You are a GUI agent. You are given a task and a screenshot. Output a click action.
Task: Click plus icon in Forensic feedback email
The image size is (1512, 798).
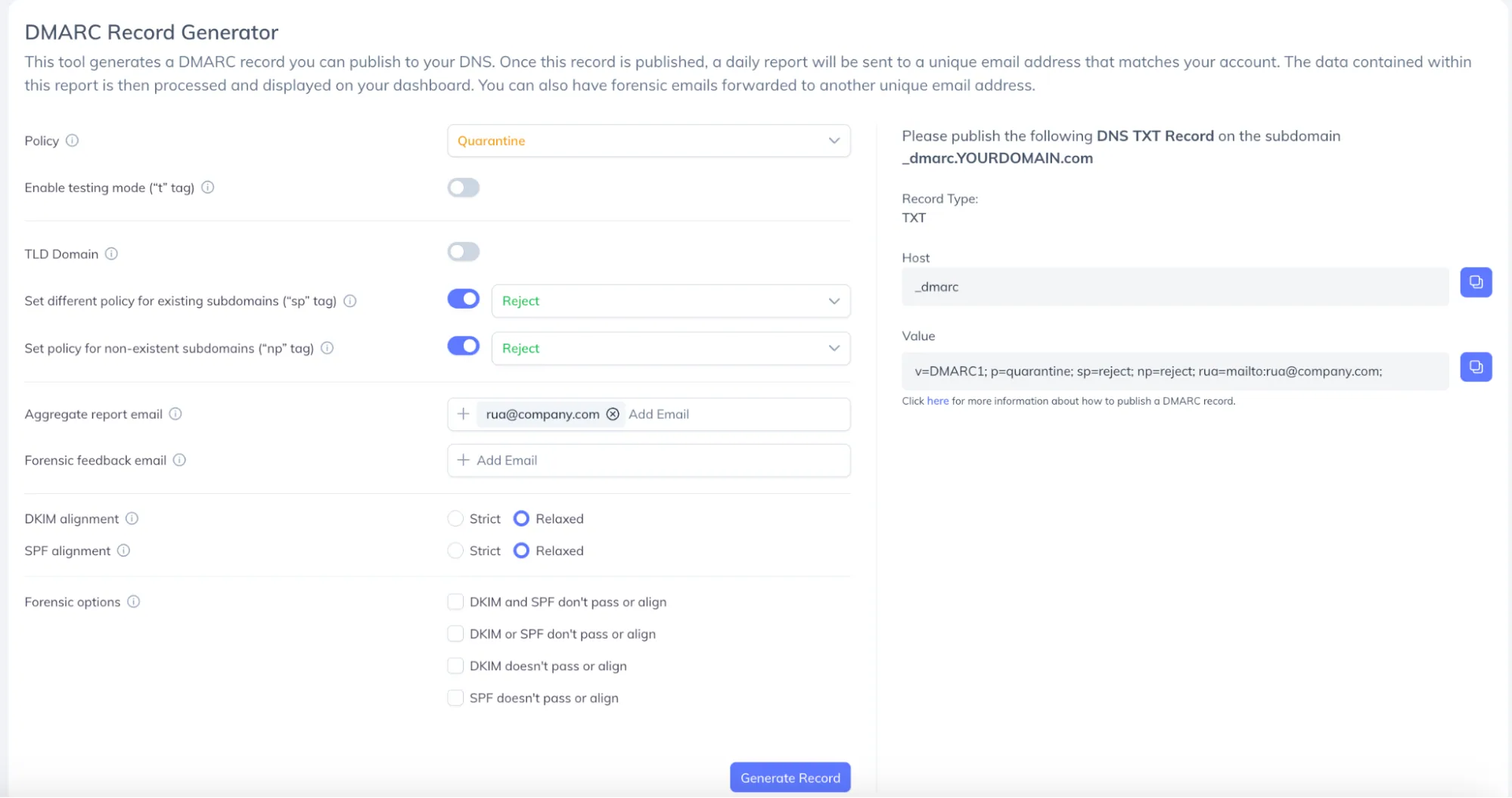pyautogui.click(x=463, y=460)
